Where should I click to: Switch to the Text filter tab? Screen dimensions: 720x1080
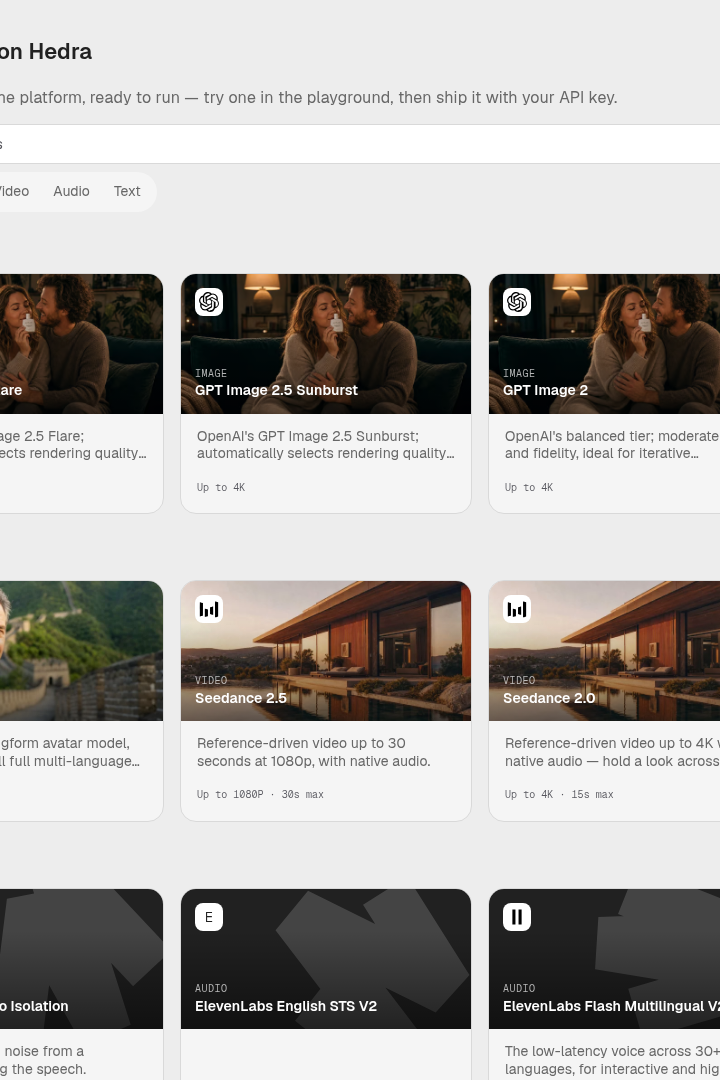coord(127,191)
